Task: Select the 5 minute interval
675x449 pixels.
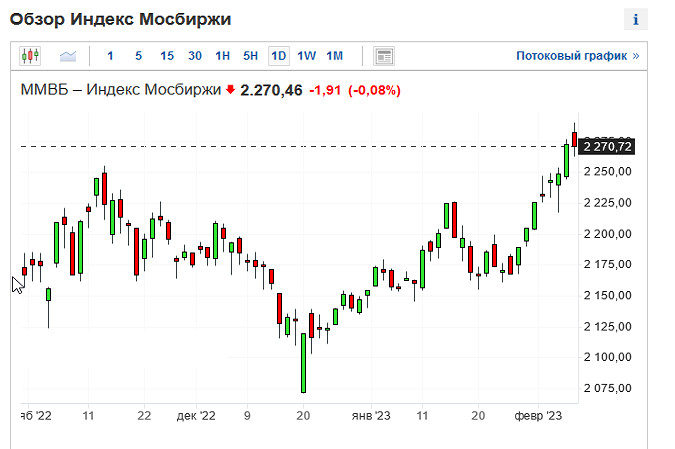Action: (x=138, y=56)
